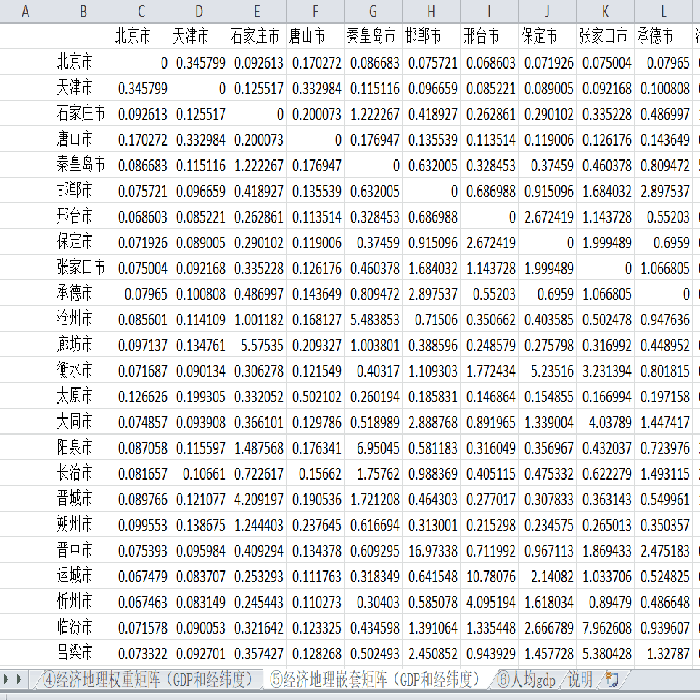Click the 0 cell in the 唐山市 row
The width and height of the screenshot is (700, 700).
pyautogui.click(x=315, y=139)
